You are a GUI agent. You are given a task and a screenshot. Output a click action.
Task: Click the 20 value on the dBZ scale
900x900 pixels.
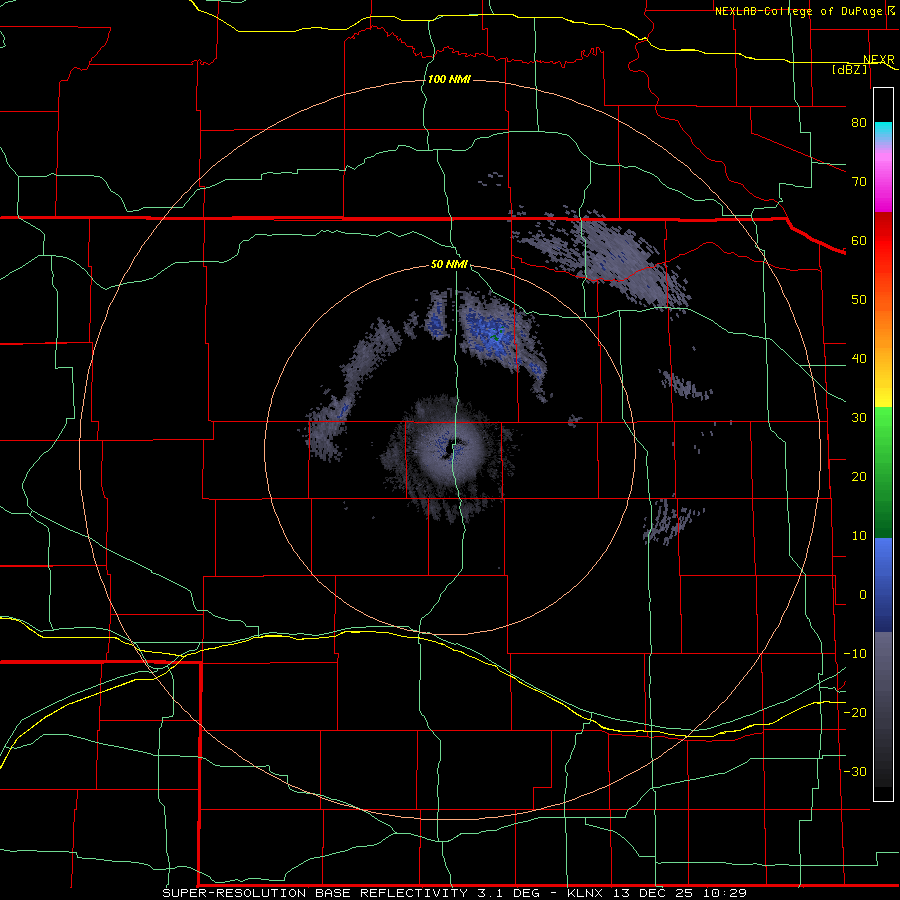coord(859,477)
